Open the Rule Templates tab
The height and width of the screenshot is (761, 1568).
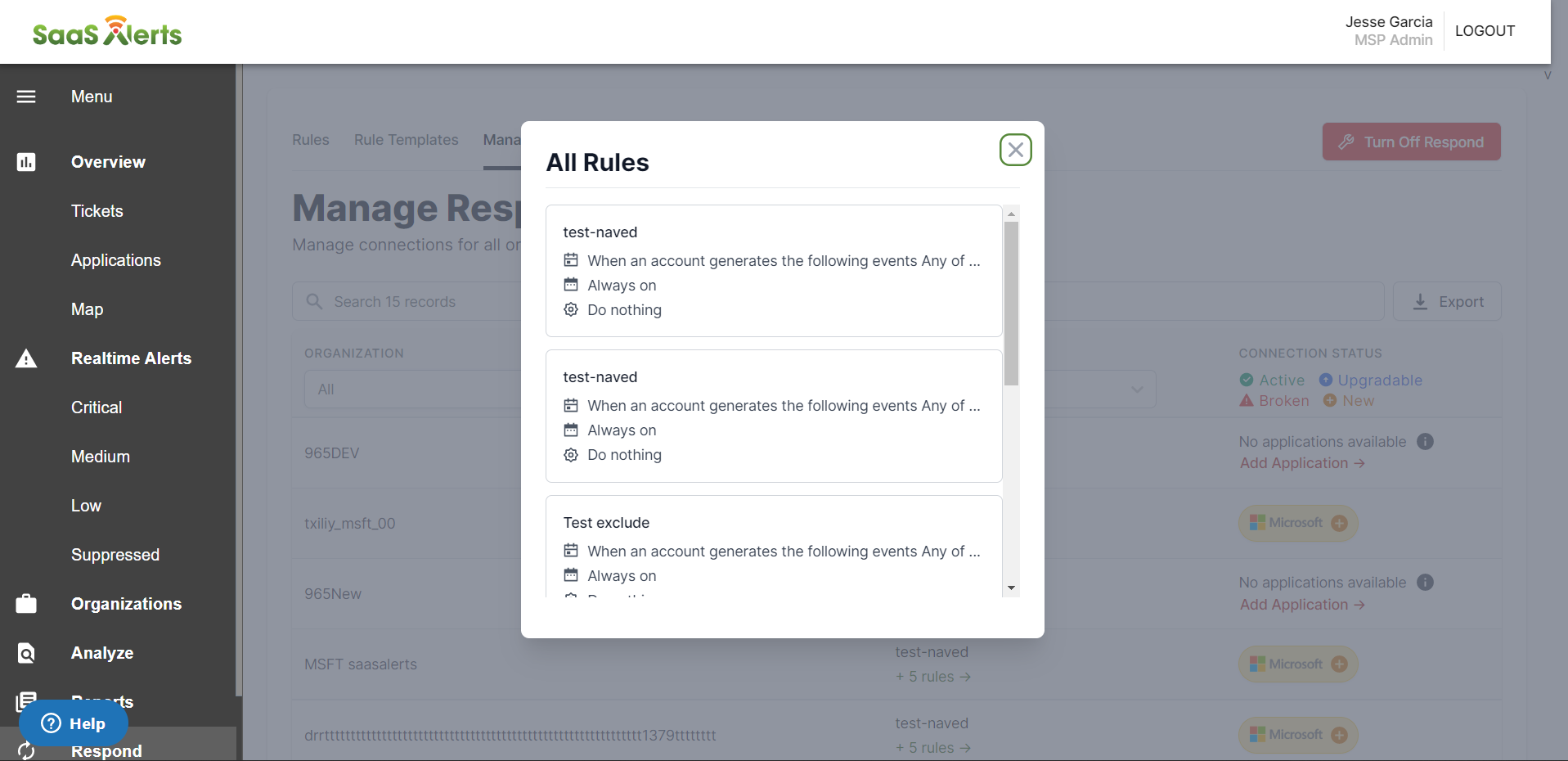click(407, 140)
